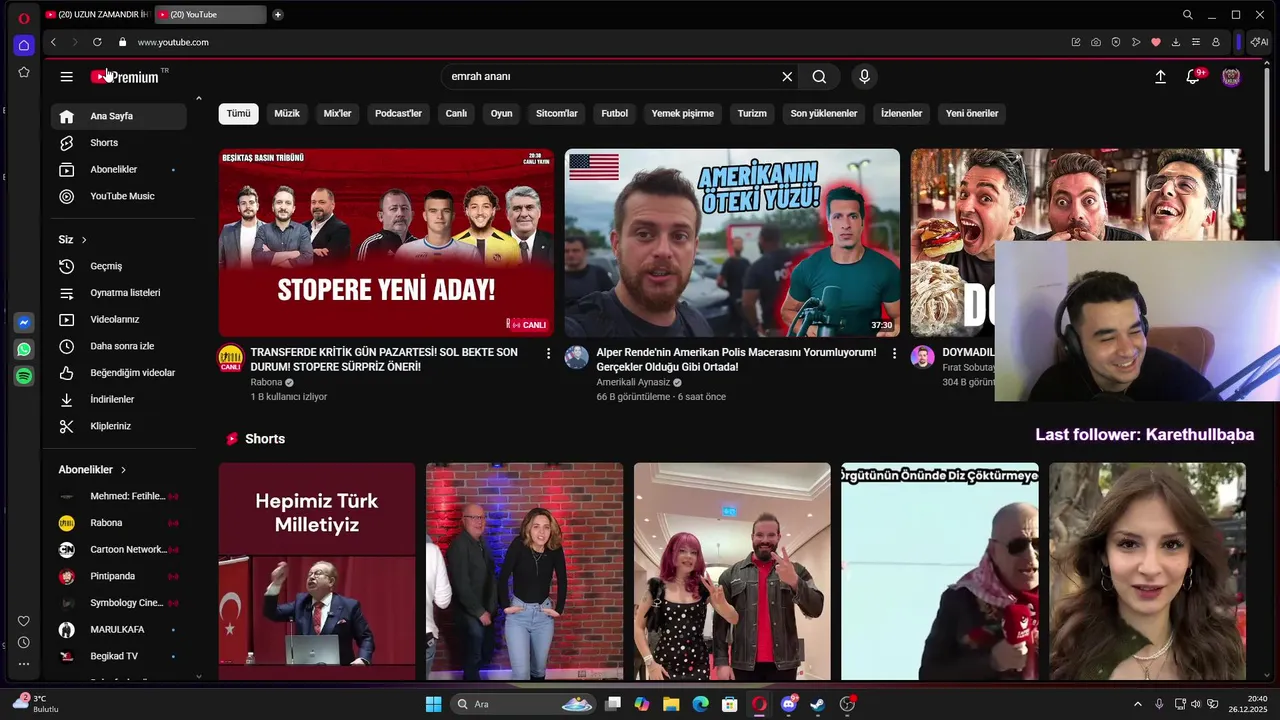Click the Rabona channel avatar under video
The width and height of the screenshot is (1280, 720).
click(231, 358)
